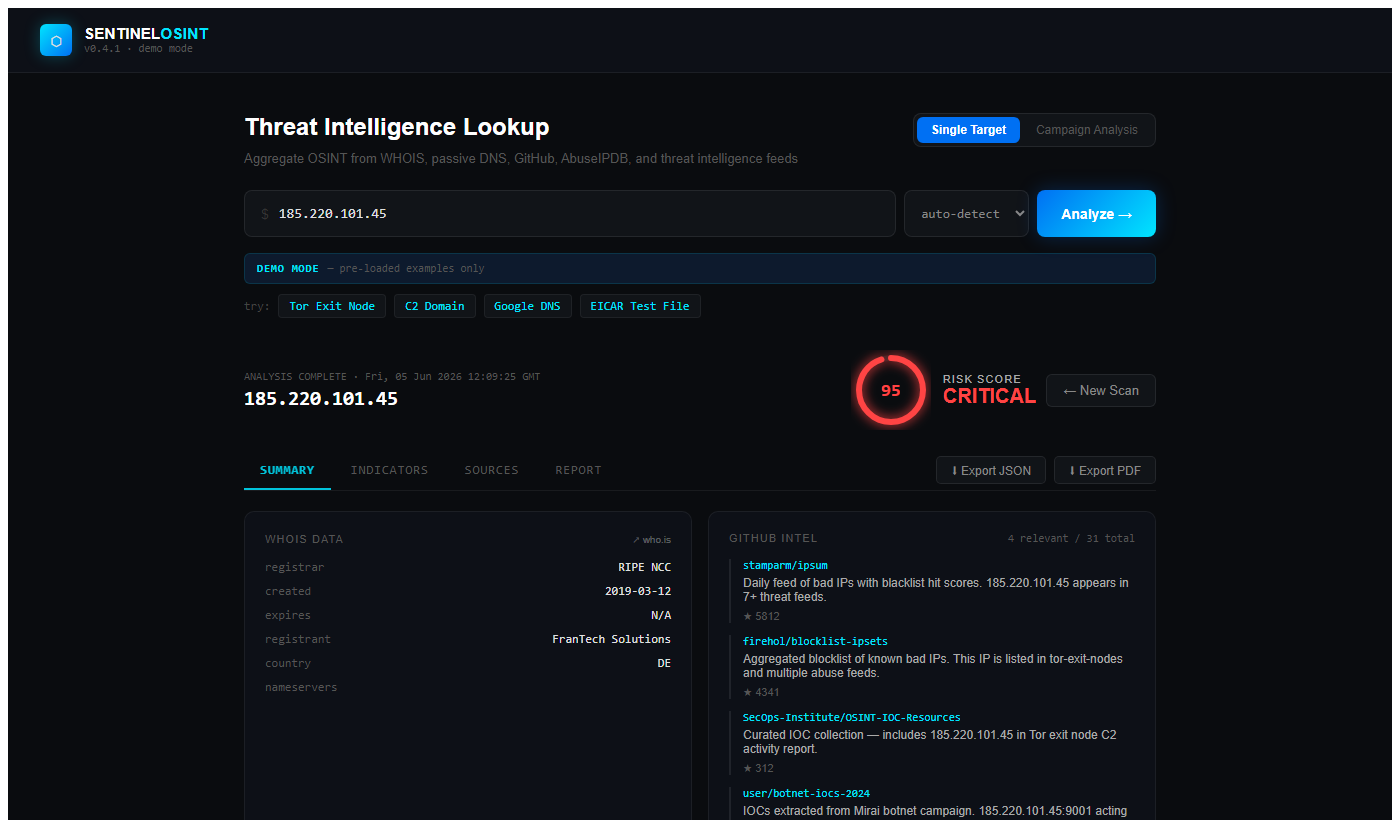Open the who.is external link
The width and height of the screenshot is (1400, 820).
click(652, 539)
